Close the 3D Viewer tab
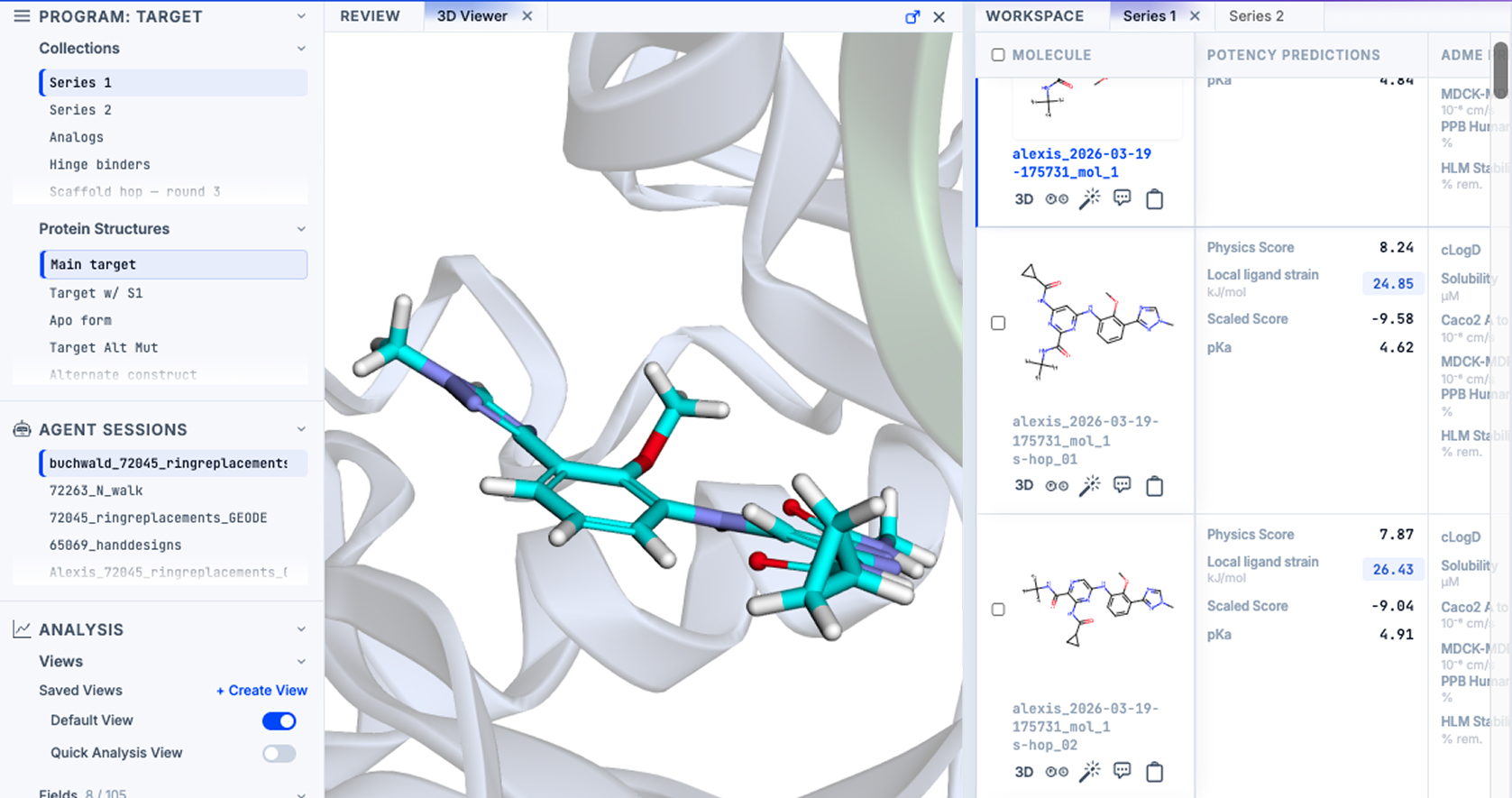Screen dimensions: 1512x798 [527, 16]
